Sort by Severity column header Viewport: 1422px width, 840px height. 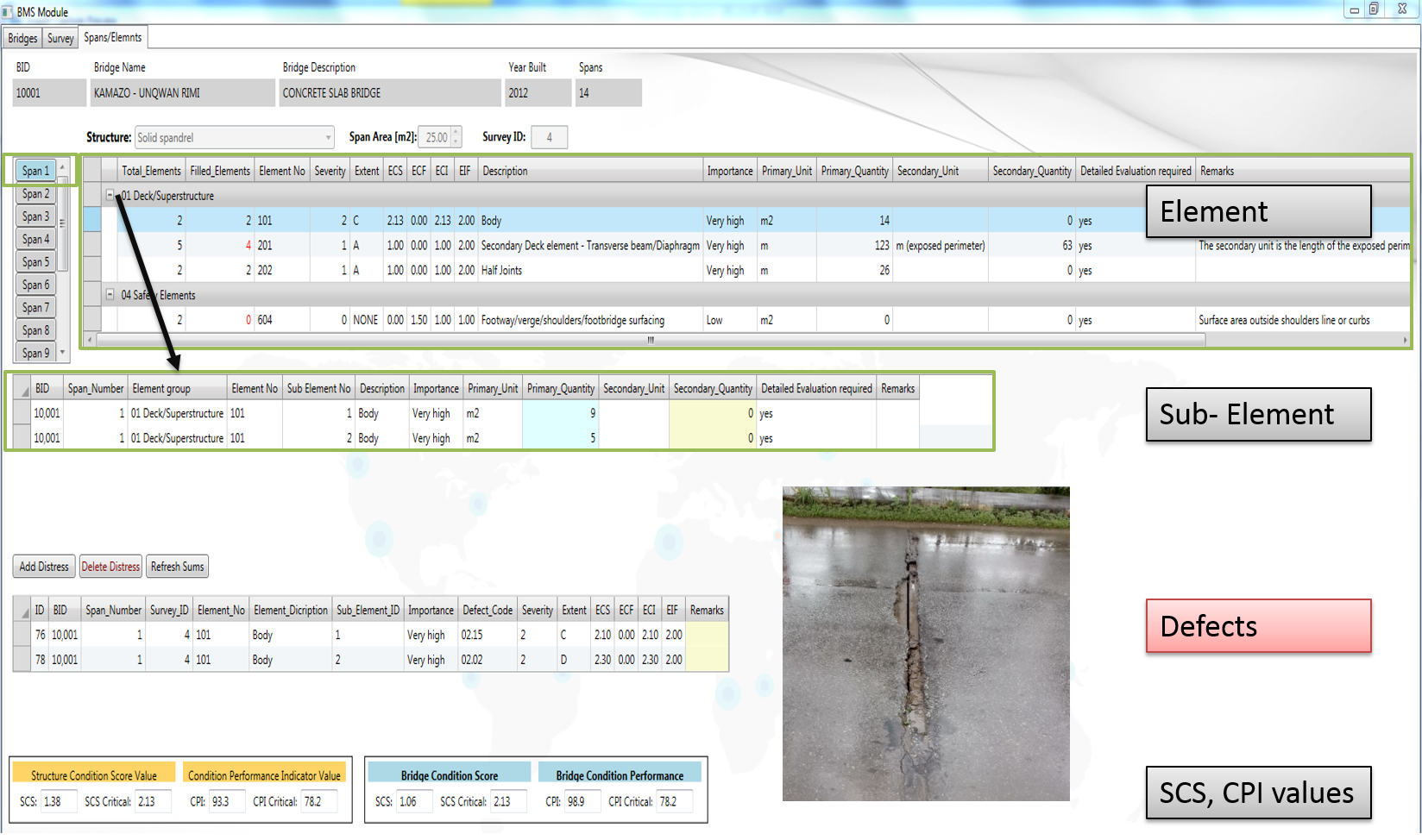(330, 171)
